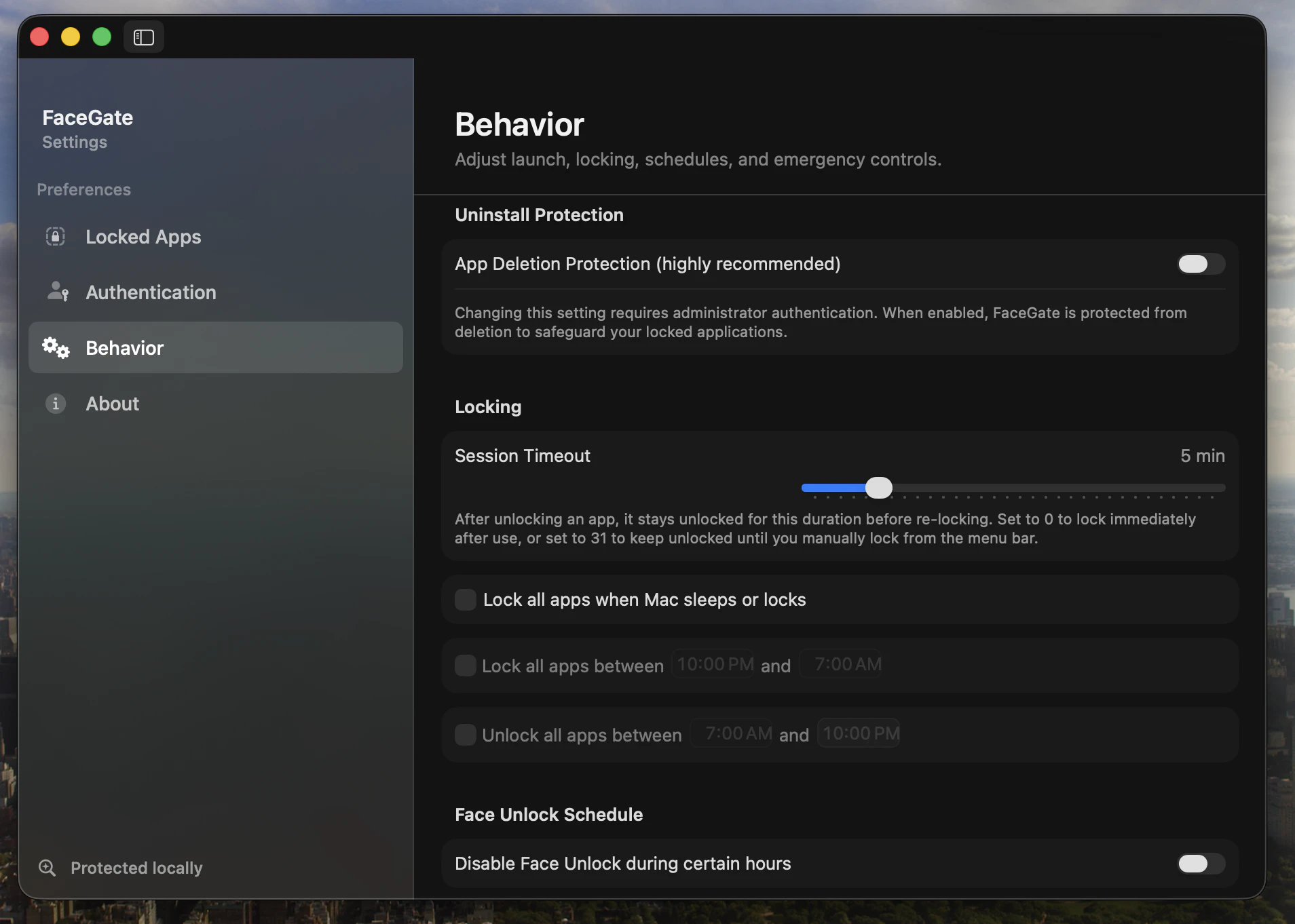This screenshot has height=924, width=1295.
Task: Open the Authentication preferences
Action: click(x=216, y=292)
